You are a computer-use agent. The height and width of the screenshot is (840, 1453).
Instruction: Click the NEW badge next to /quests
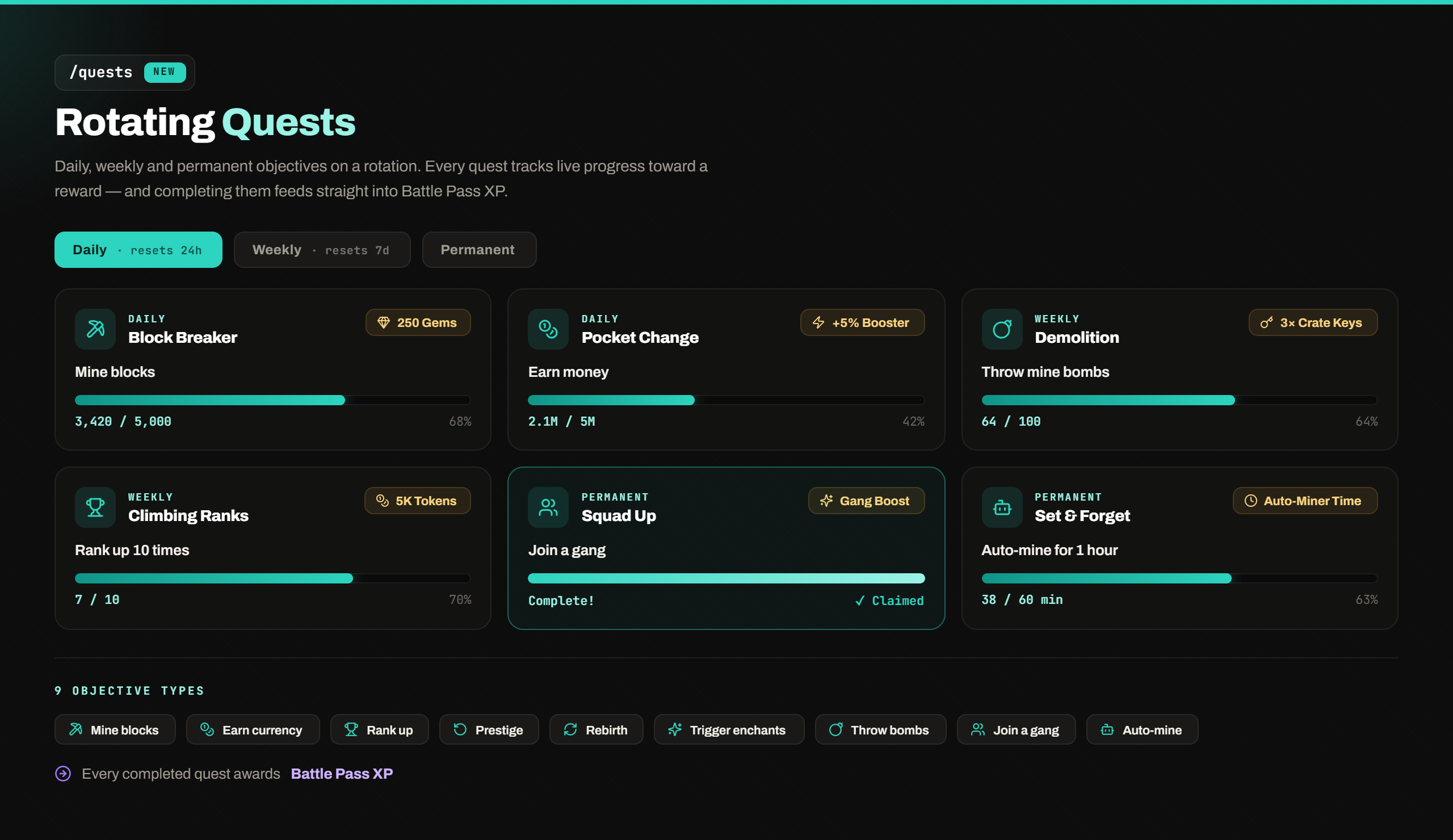click(165, 72)
